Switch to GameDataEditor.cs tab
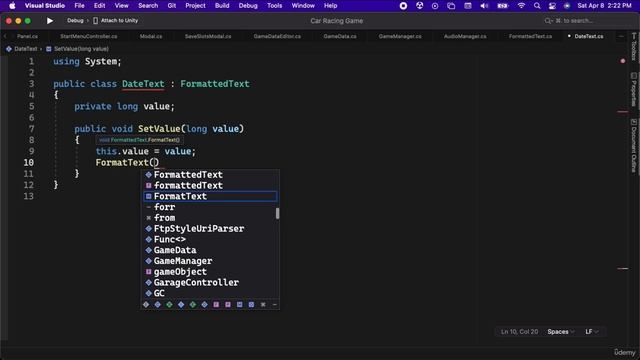 (x=277, y=36)
